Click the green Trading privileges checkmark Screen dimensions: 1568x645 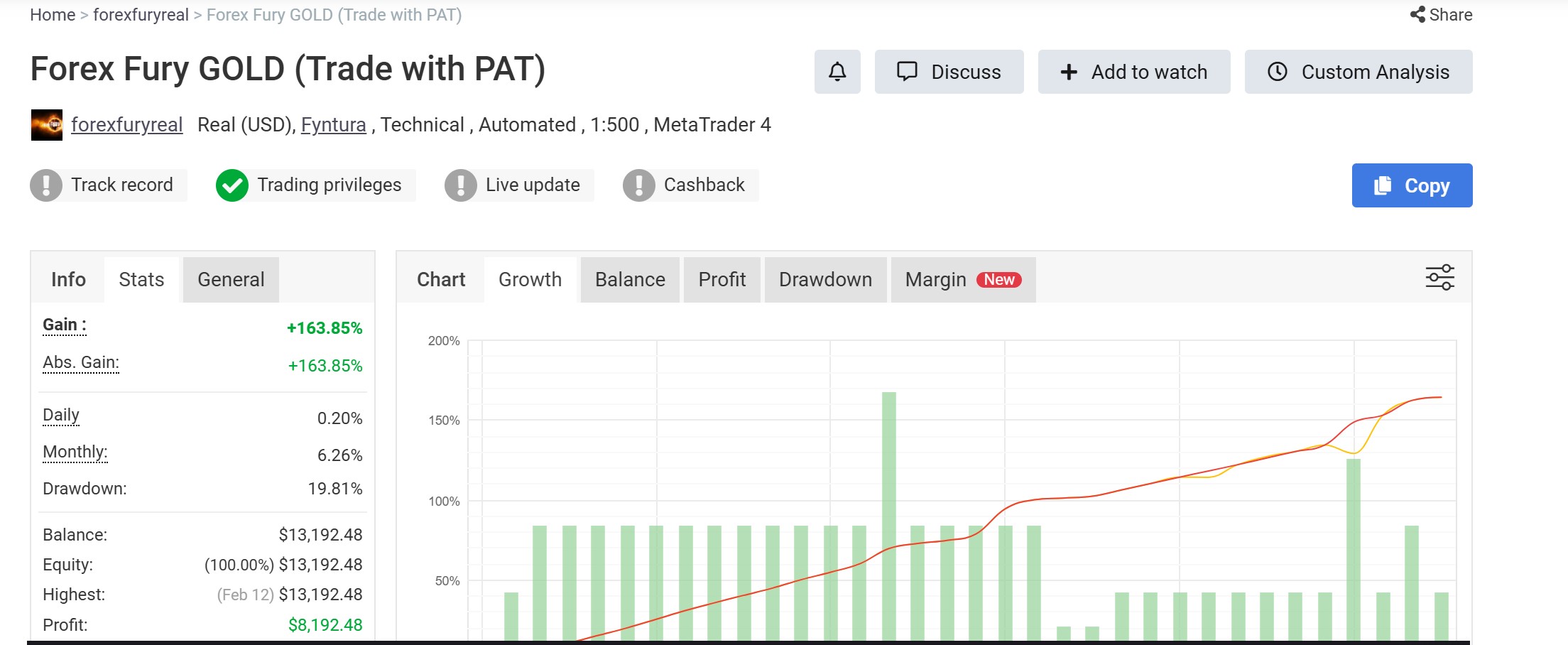click(232, 185)
